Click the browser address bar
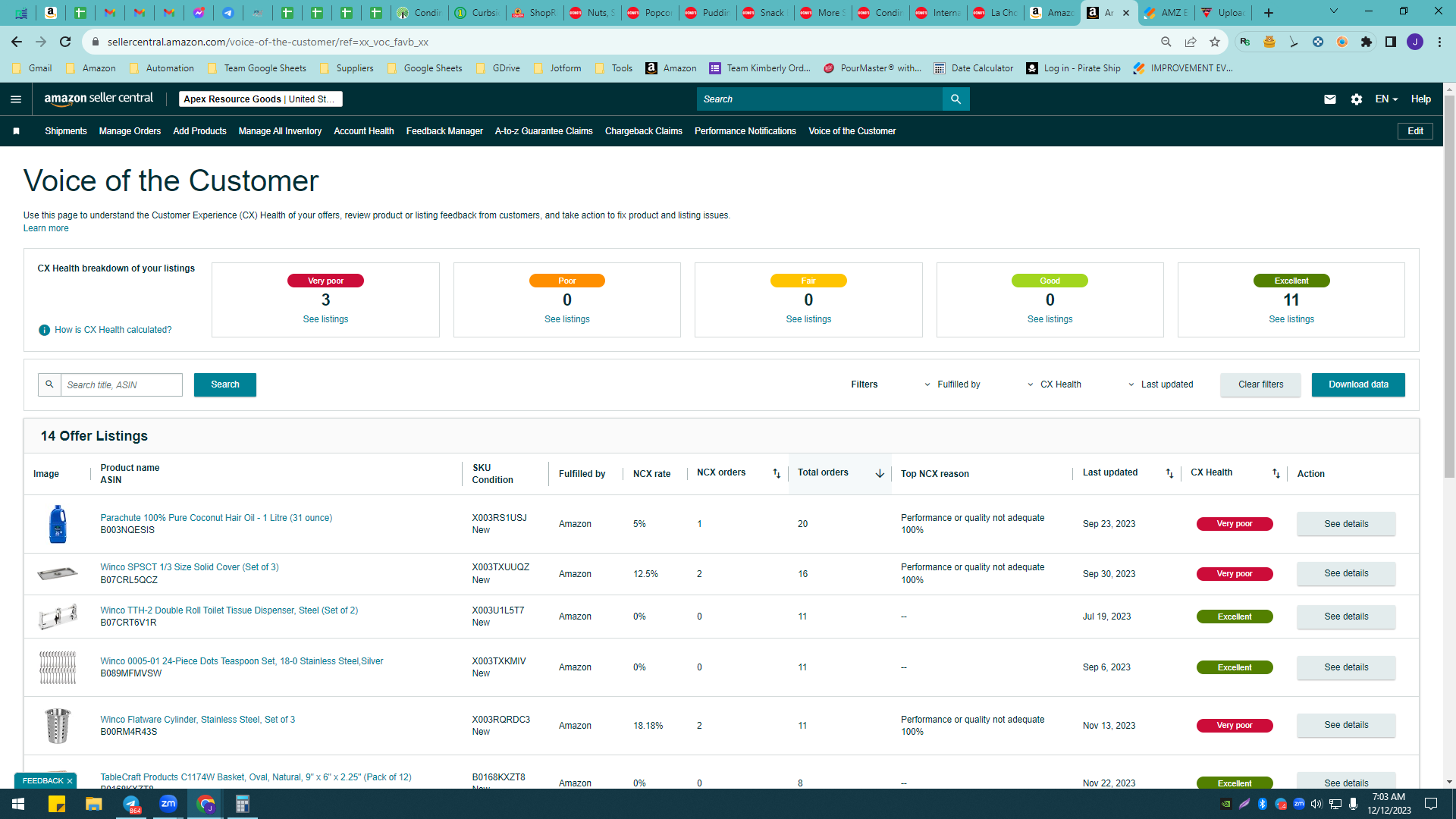Screen dimensions: 1456x819 click(x=622, y=42)
